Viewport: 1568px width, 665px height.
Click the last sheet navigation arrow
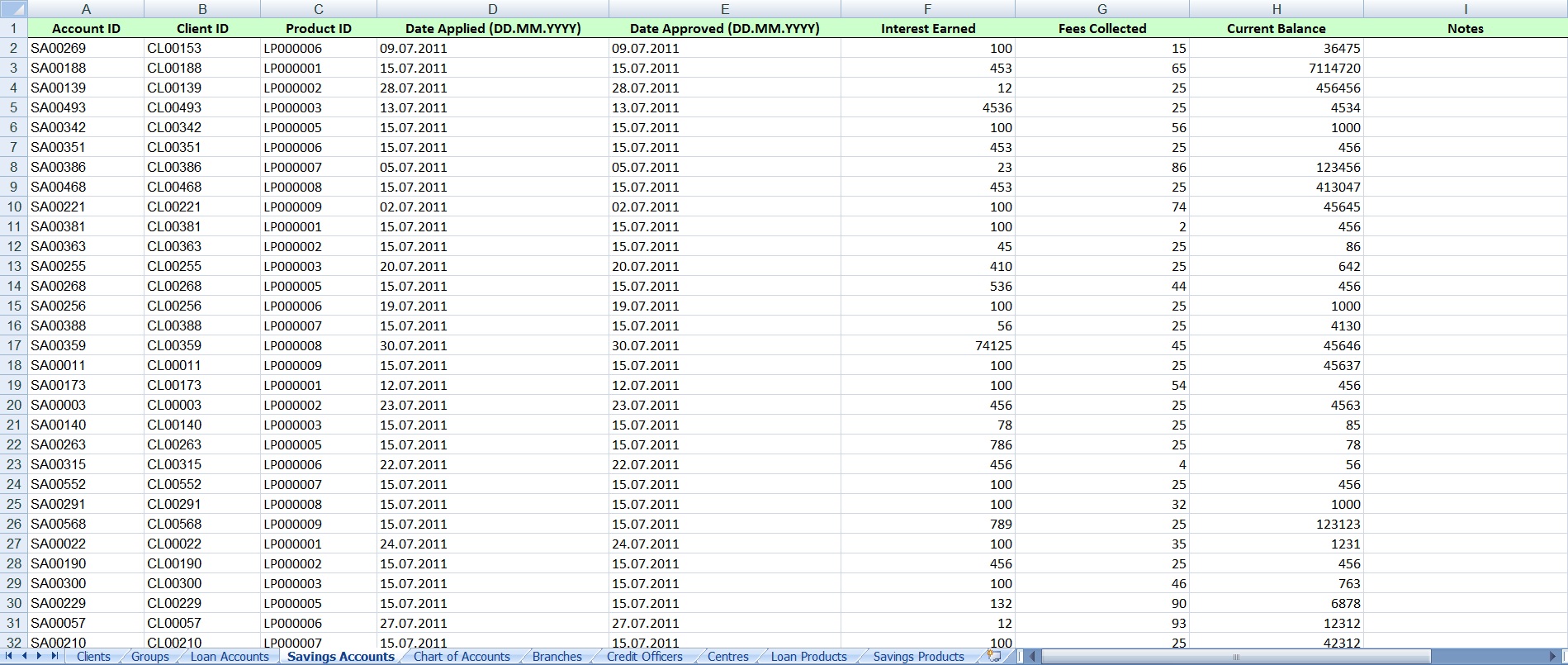click(54, 656)
